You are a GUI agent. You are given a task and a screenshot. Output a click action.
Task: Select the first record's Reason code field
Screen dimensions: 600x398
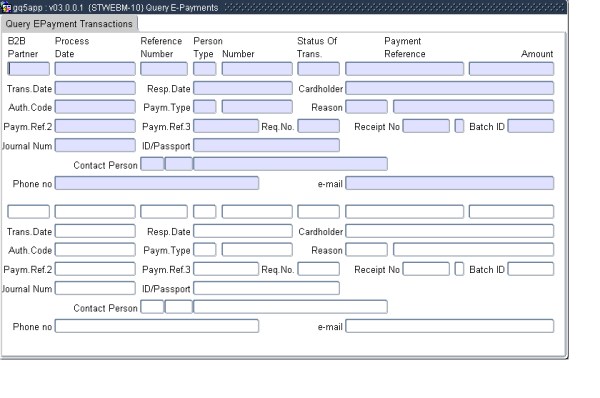click(367, 107)
